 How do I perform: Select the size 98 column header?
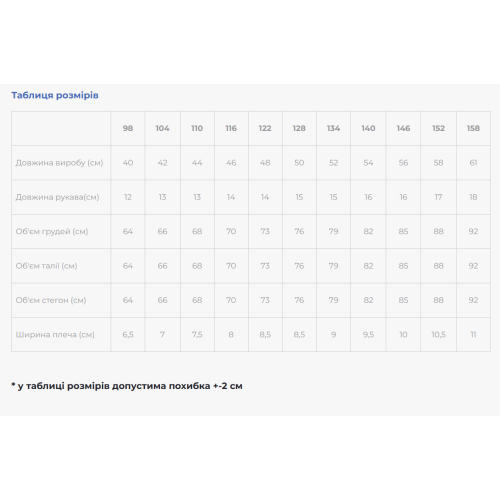[x=128, y=128]
